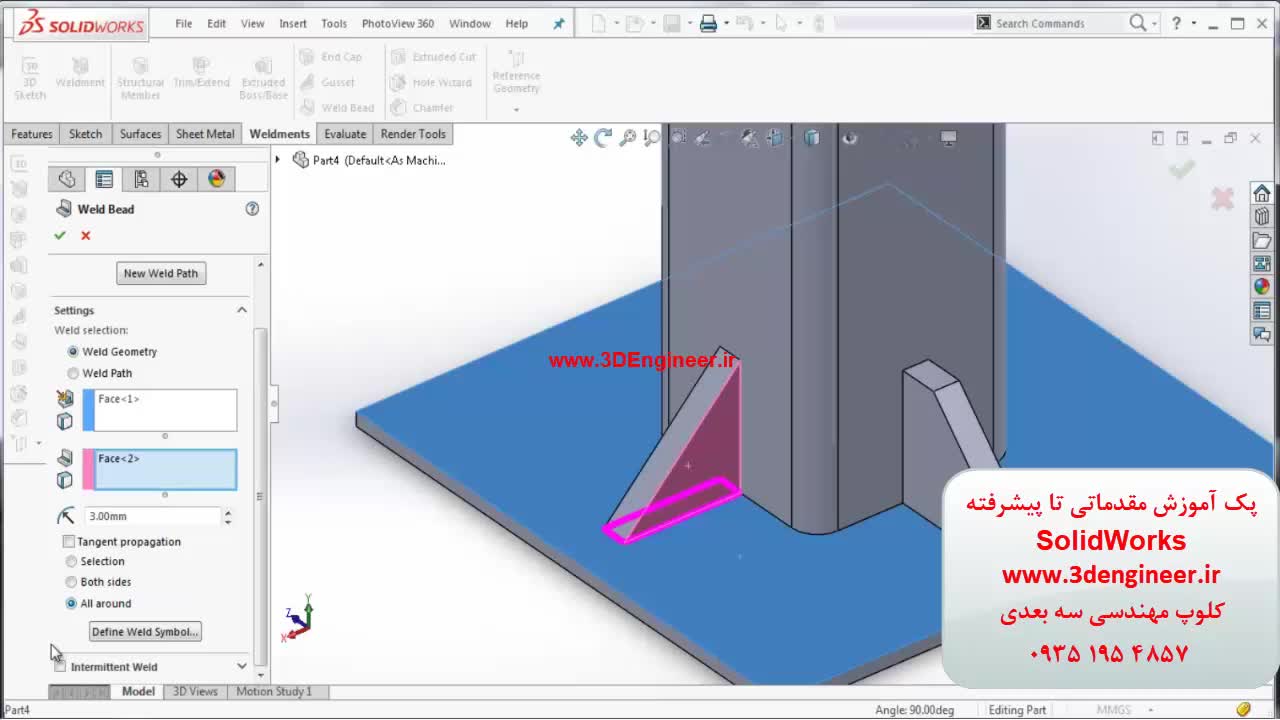This screenshot has height=720, width=1280.
Task: Open the Weld Bead help icon
Action: tap(252, 209)
